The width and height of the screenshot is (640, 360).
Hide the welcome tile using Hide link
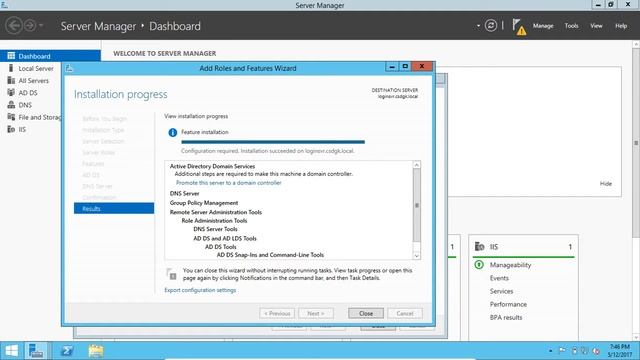point(606,184)
